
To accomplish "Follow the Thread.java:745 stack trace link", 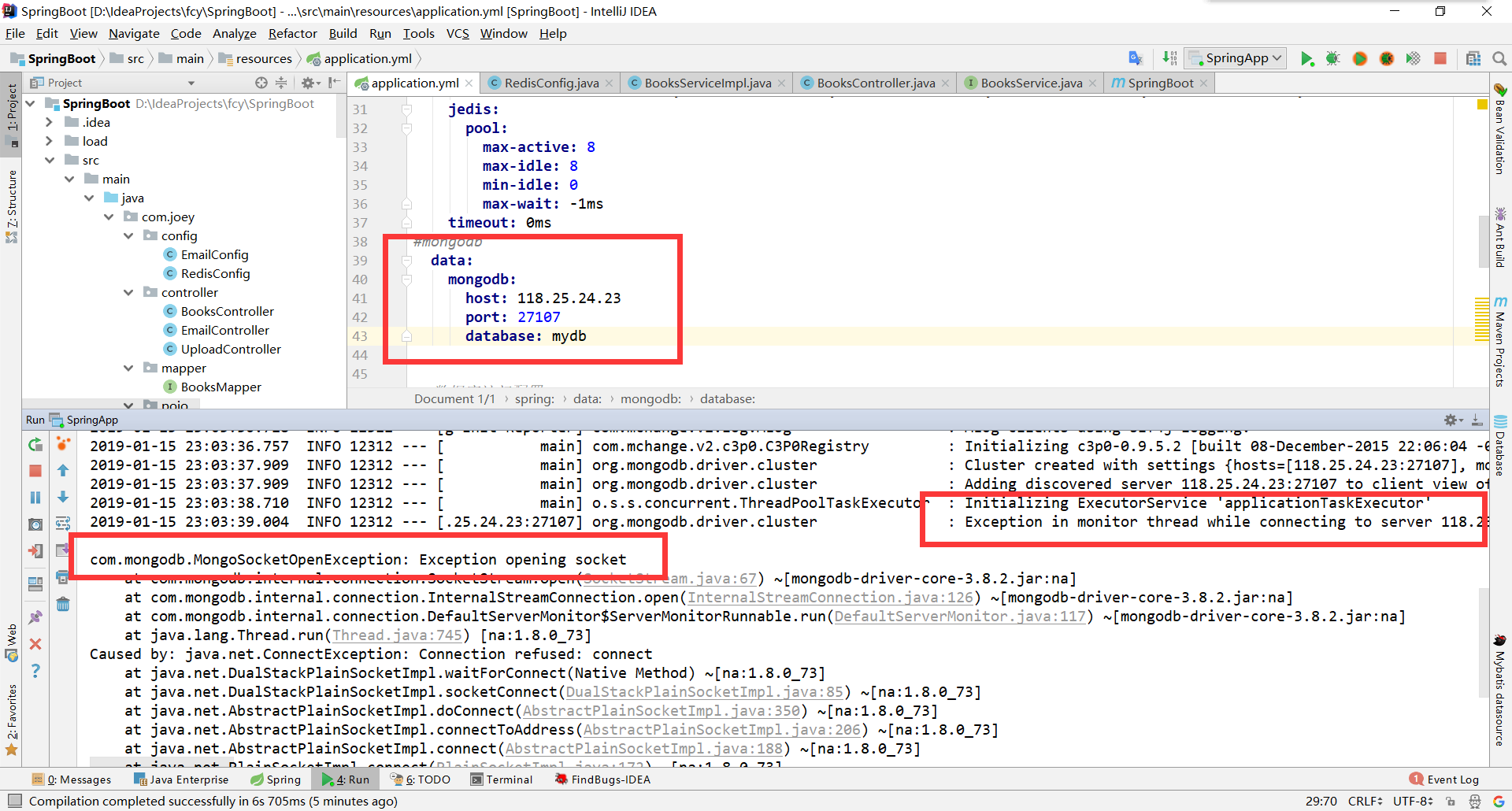I will click(397, 635).
